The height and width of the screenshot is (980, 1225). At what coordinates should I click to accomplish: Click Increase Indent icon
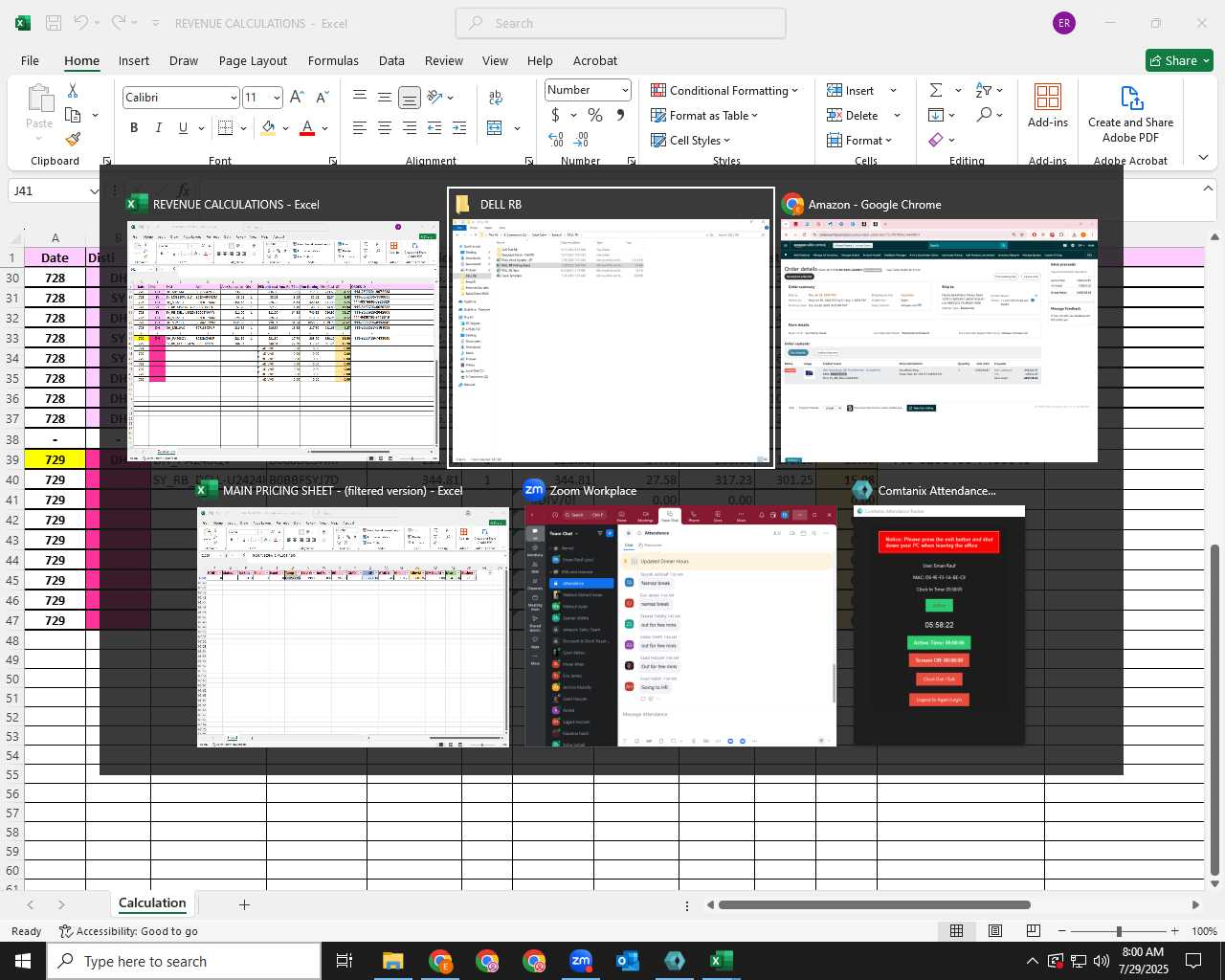tap(459, 127)
